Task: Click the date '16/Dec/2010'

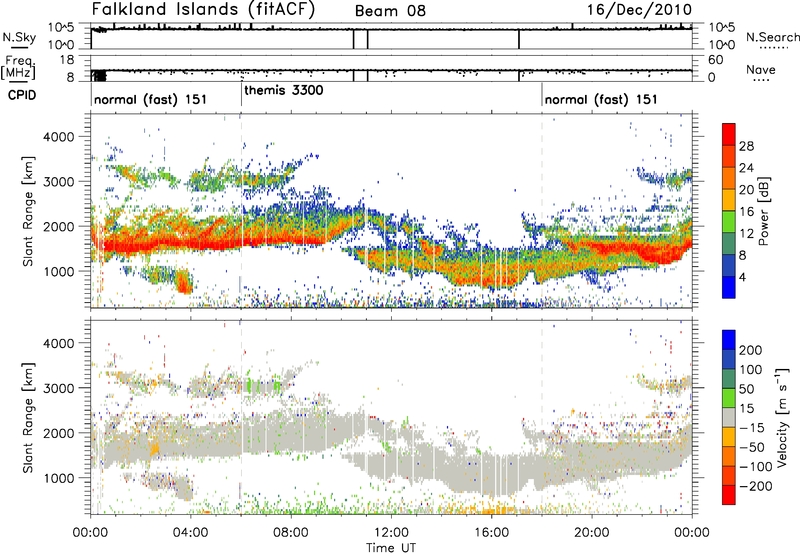Action: pyautogui.click(x=639, y=10)
